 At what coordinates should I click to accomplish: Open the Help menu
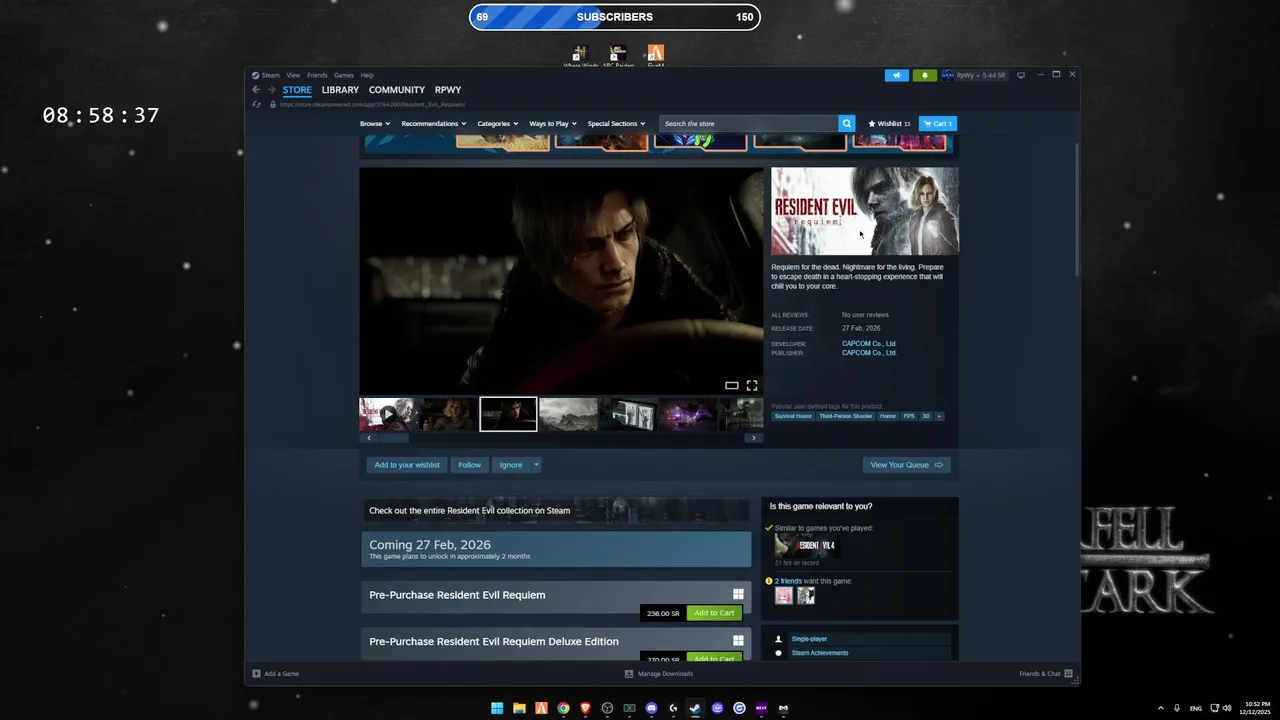pos(367,75)
